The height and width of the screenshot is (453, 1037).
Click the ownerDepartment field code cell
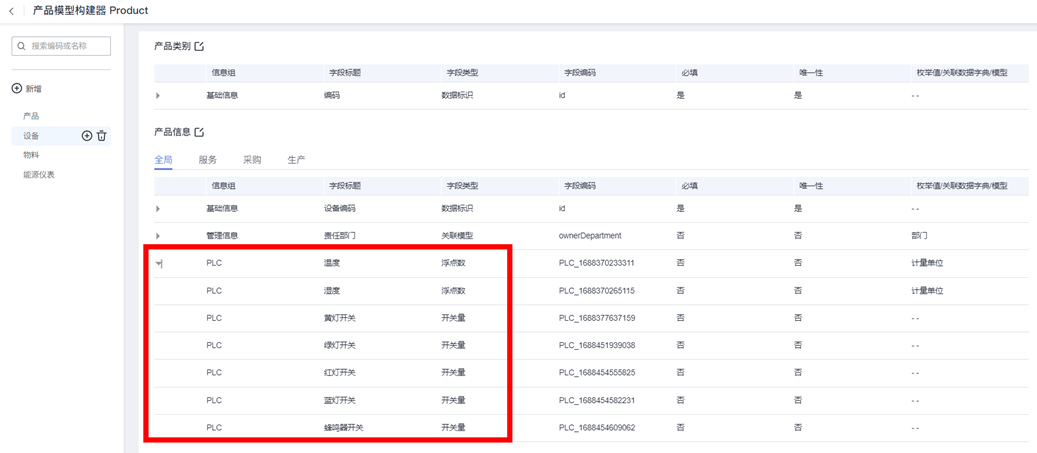click(590, 235)
